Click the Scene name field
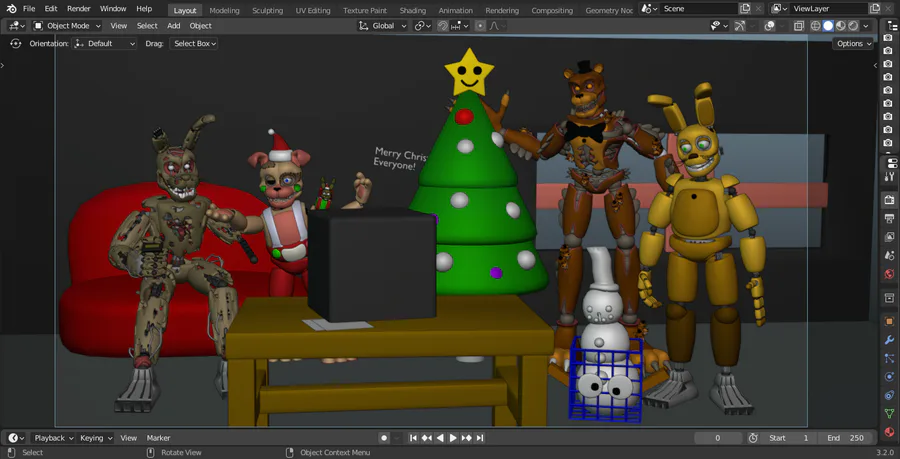The width and height of the screenshot is (900, 459). pos(698,9)
